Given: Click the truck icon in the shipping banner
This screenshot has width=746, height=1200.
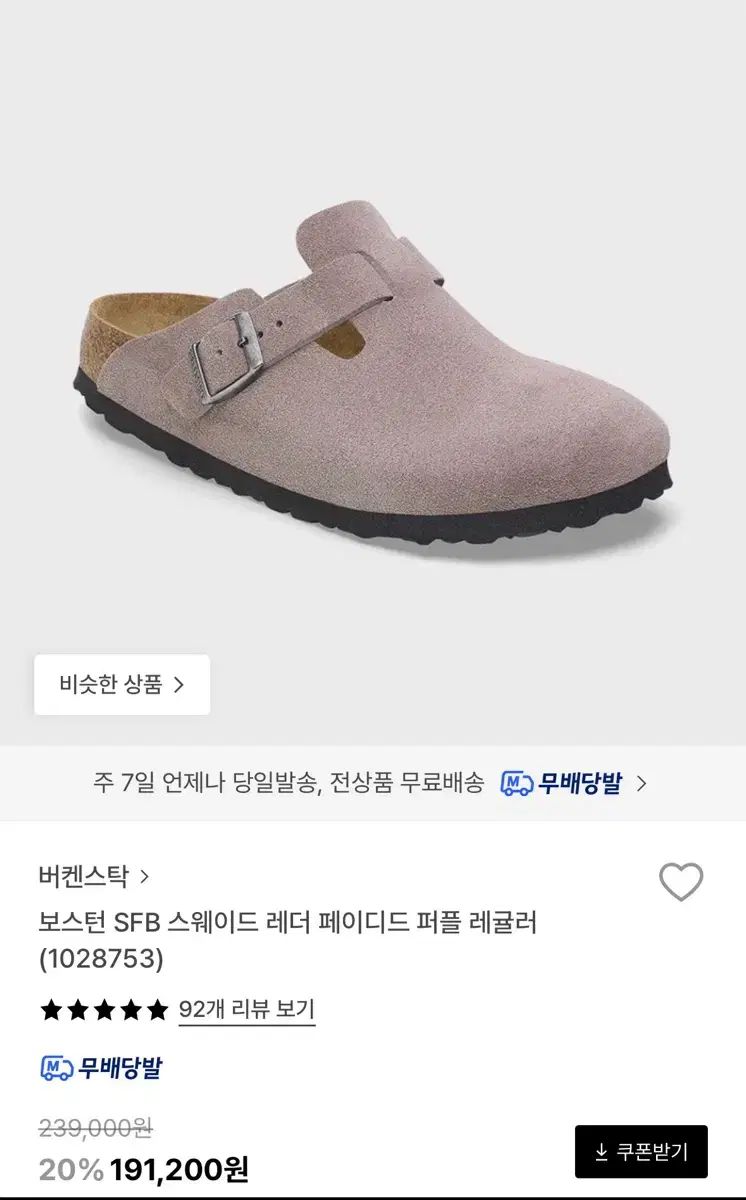Looking at the screenshot, I should [516, 783].
